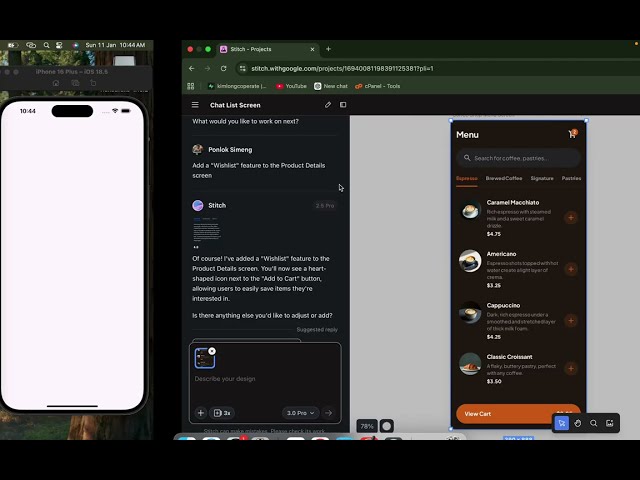Image resolution: width=640 pixels, height=480 pixels.
Task: Click the Classic Croissant product image
Action: [x=470, y=364]
